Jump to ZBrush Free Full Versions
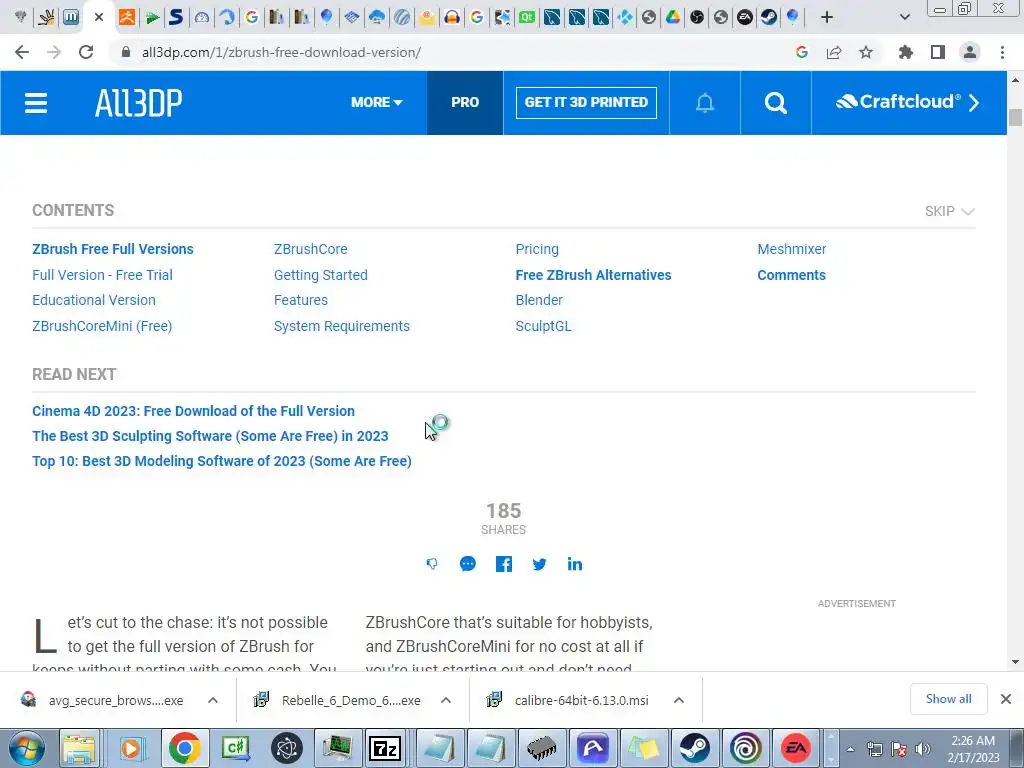Viewport: 1024px width, 768px height. (113, 249)
